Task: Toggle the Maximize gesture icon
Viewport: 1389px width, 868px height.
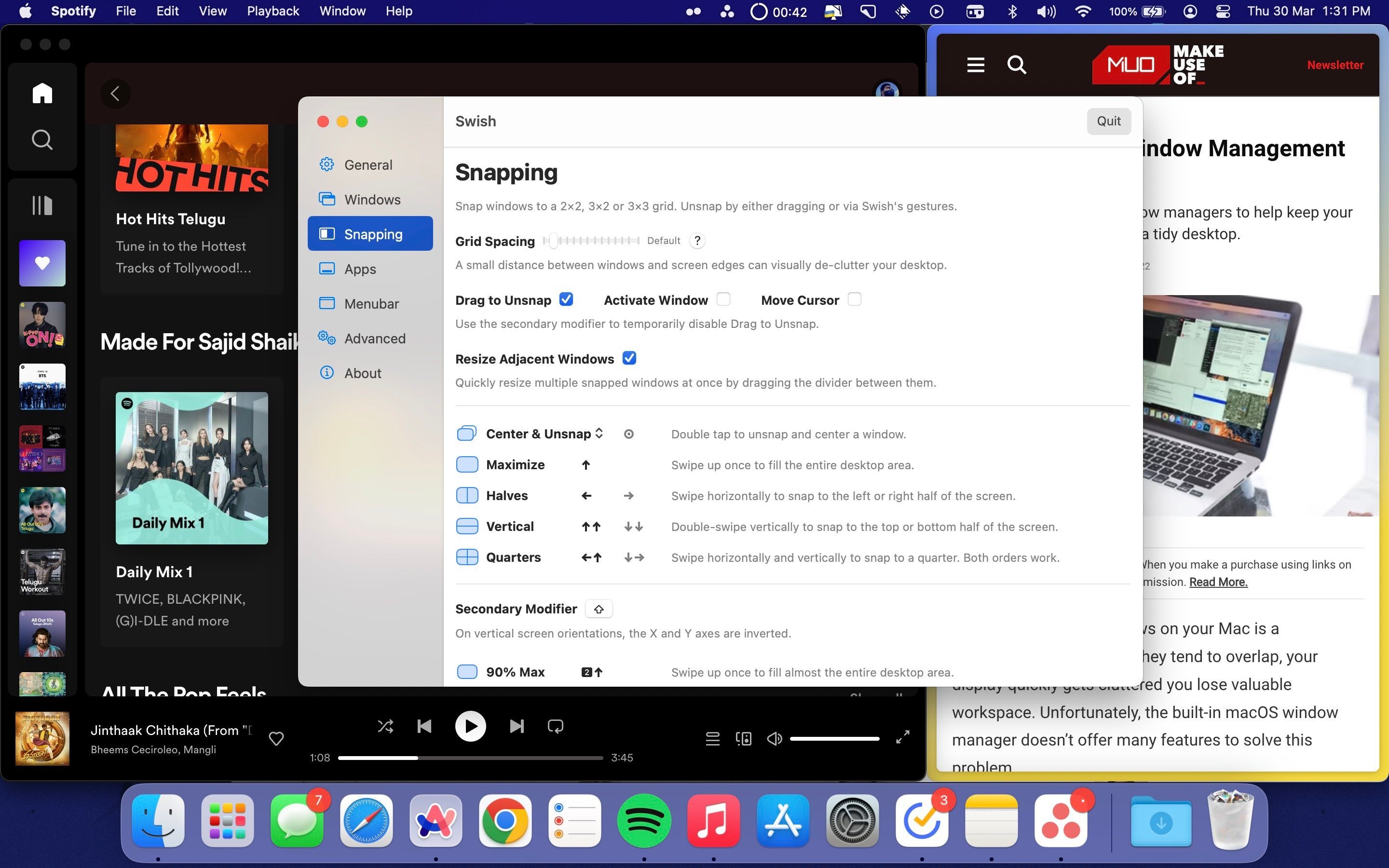Action: (x=467, y=464)
